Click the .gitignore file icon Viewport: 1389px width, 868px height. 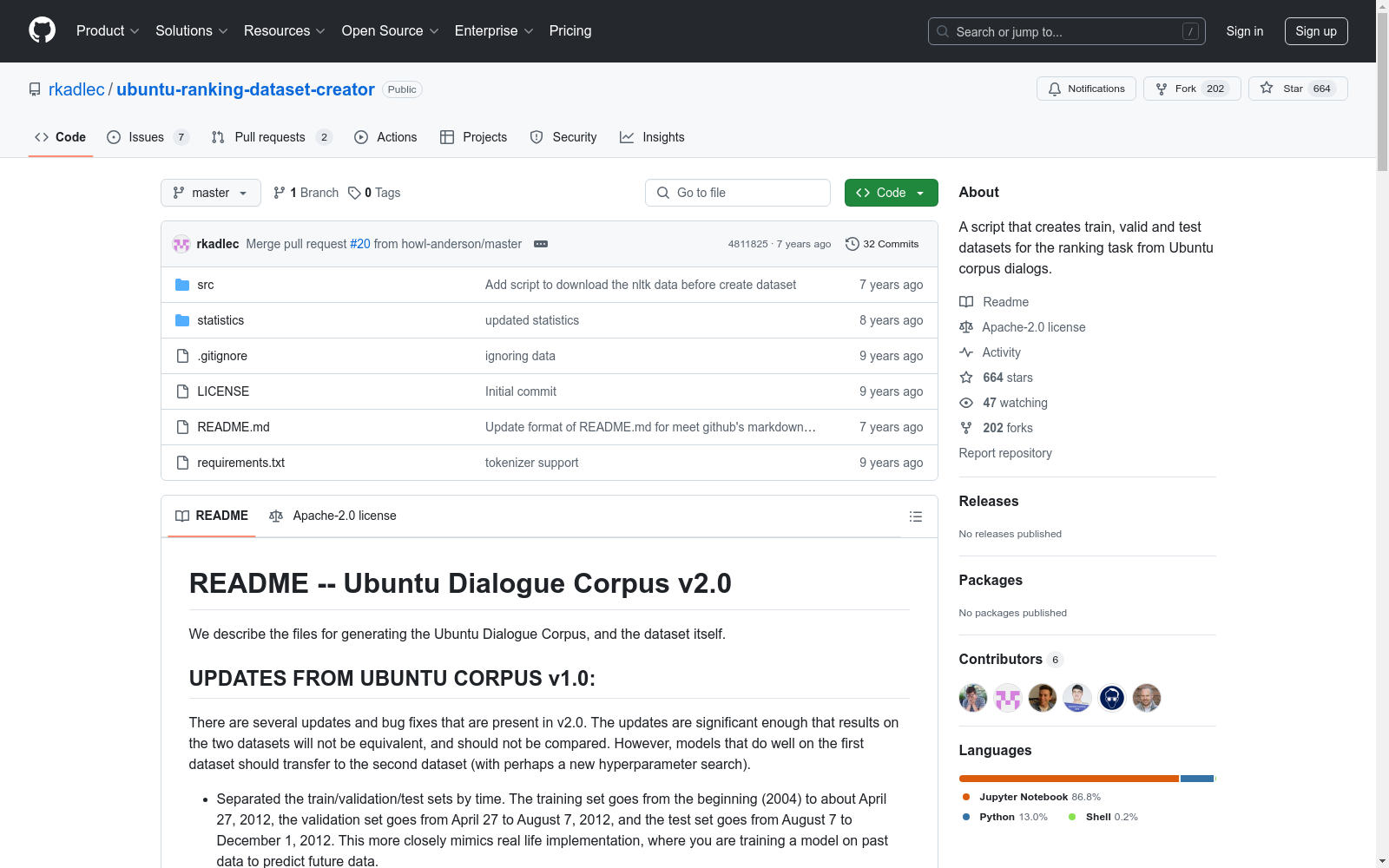coord(182,356)
